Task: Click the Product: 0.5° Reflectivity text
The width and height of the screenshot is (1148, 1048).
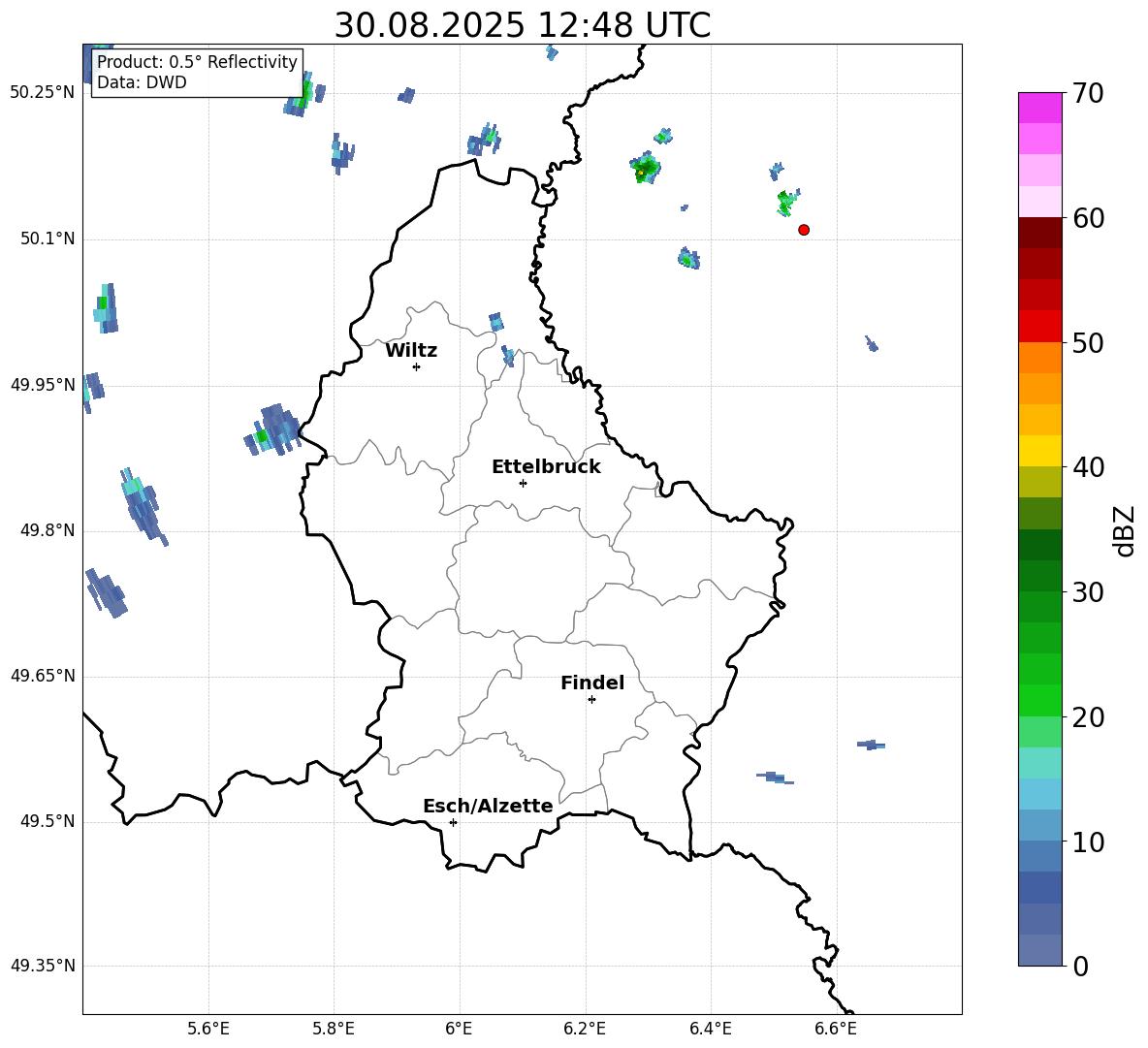Action: (197, 62)
